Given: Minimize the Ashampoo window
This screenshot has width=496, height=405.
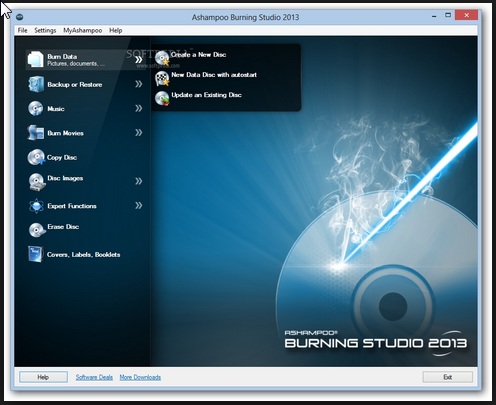Looking at the screenshot, I should tap(434, 16).
